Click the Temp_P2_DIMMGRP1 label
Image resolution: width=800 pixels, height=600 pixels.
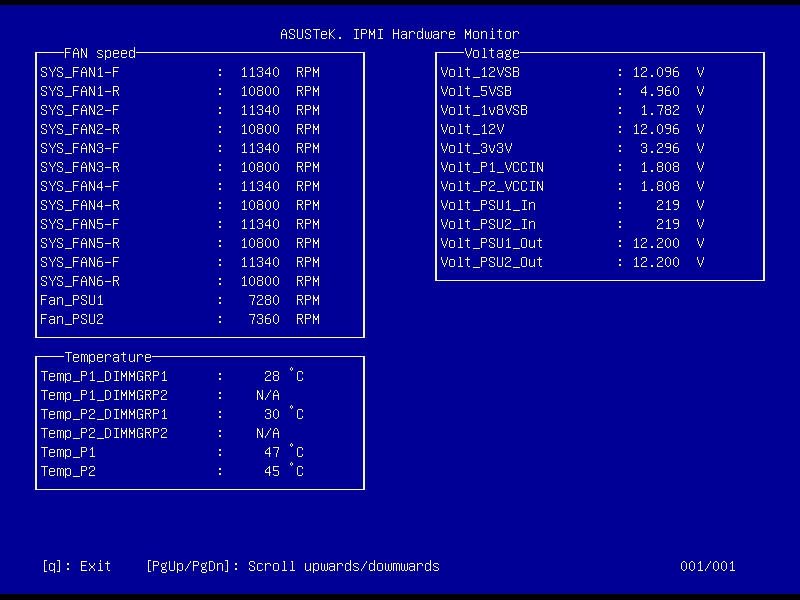pyautogui.click(x=104, y=414)
